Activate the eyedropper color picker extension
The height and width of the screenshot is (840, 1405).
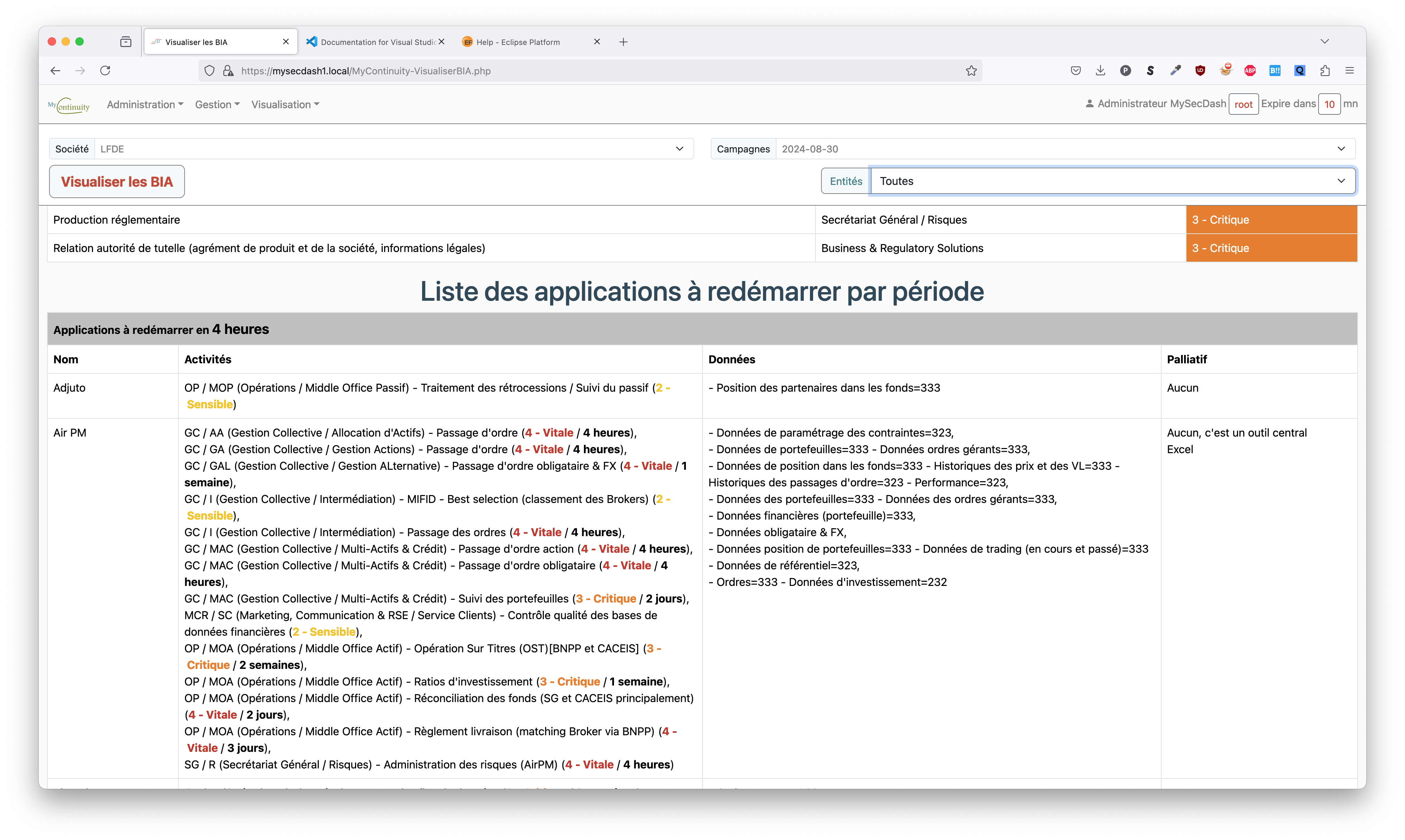pyautogui.click(x=1175, y=71)
